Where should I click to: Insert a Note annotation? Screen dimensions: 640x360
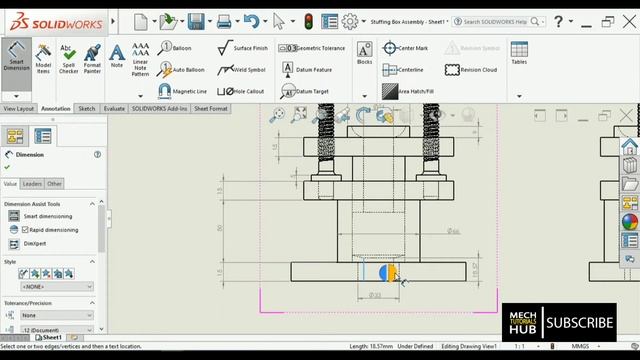pos(117,56)
